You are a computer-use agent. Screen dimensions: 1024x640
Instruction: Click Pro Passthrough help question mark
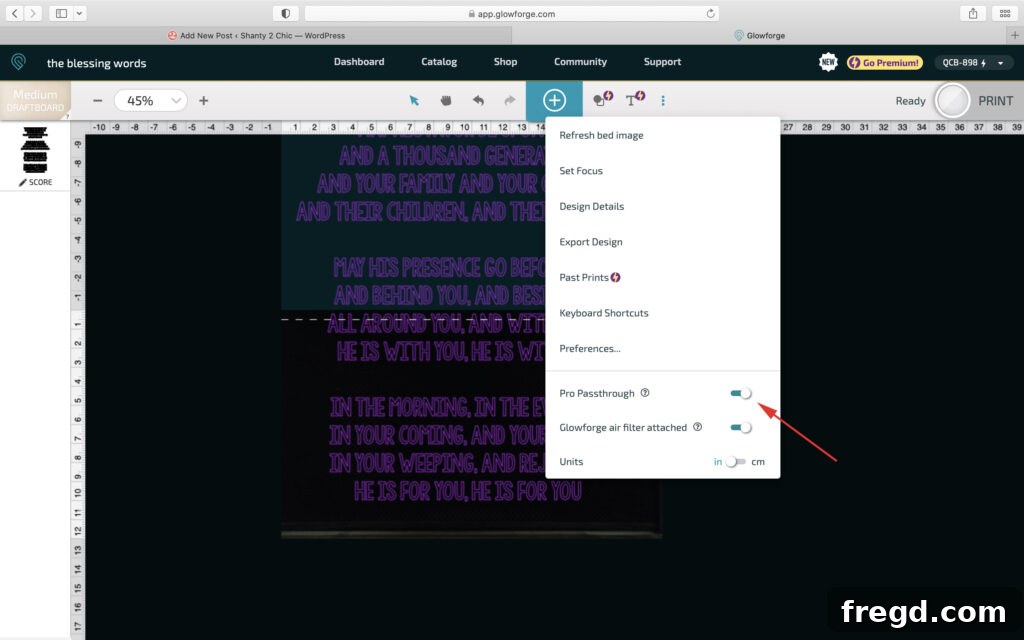pyautogui.click(x=645, y=392)
